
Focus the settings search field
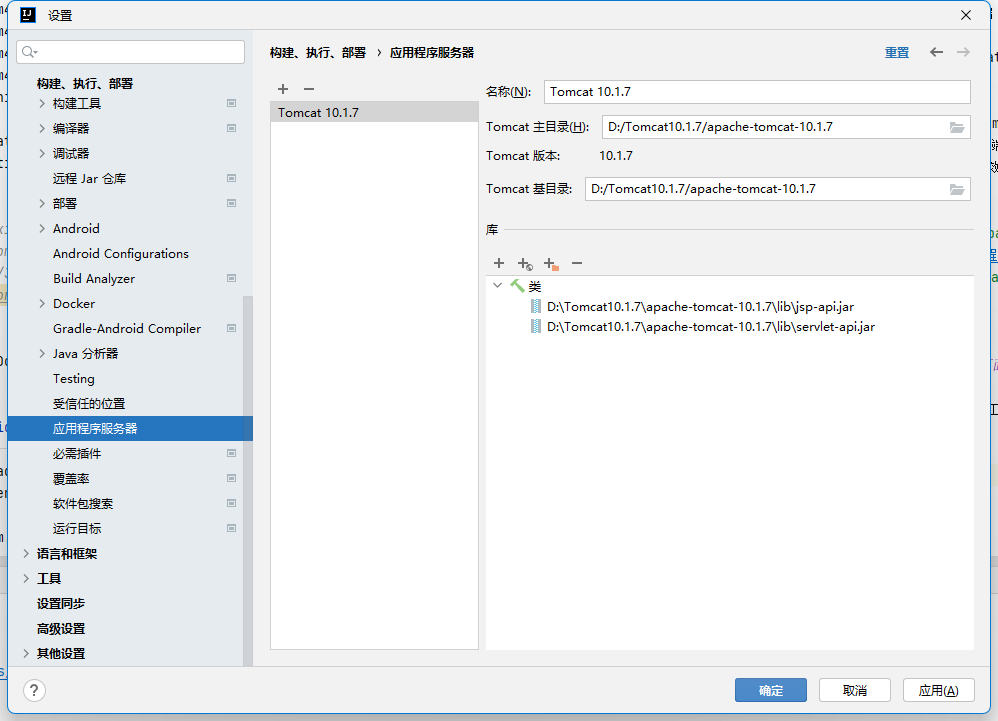[x=130, y=52]
